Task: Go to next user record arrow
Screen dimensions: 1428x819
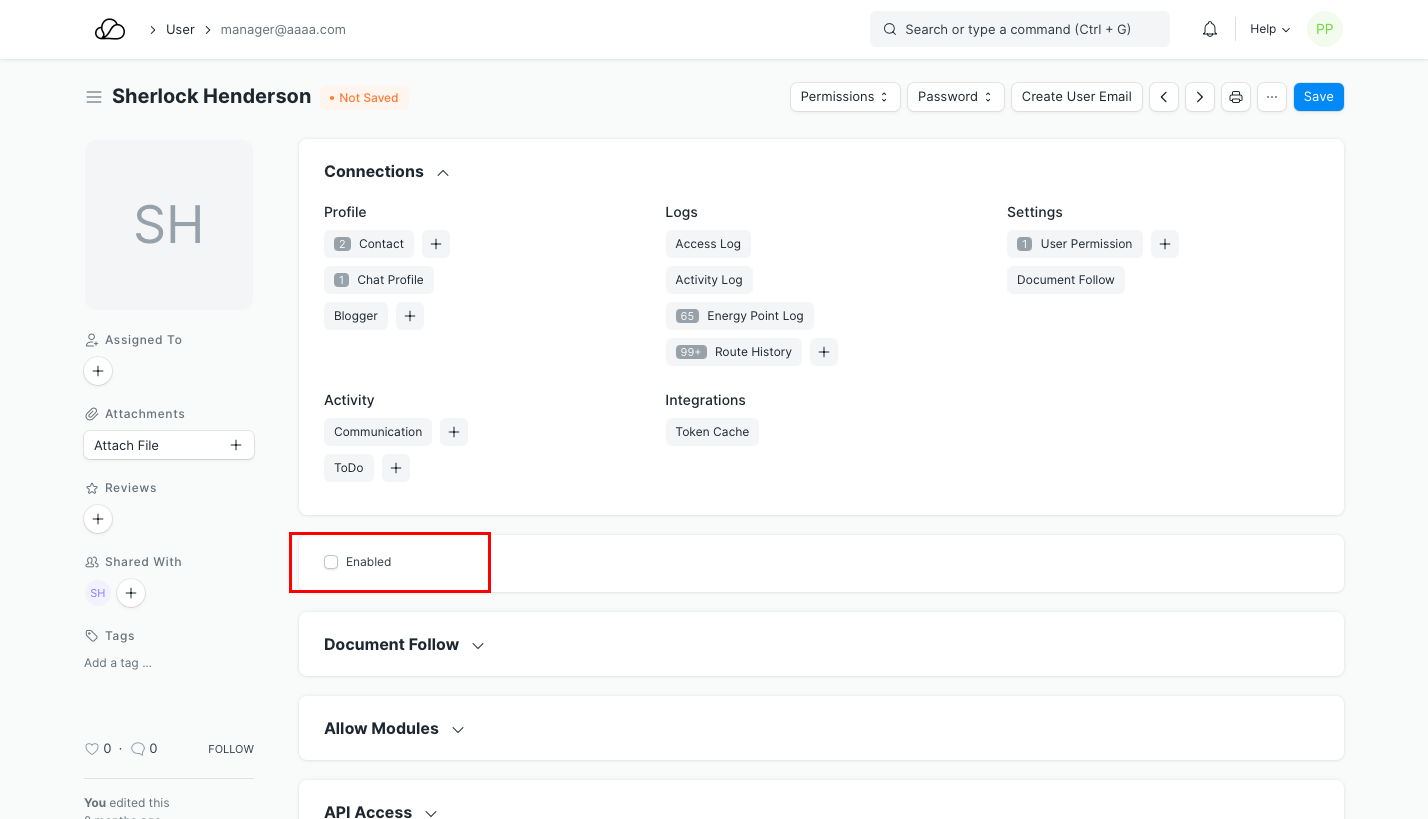Action: (x=1199, y=97)
